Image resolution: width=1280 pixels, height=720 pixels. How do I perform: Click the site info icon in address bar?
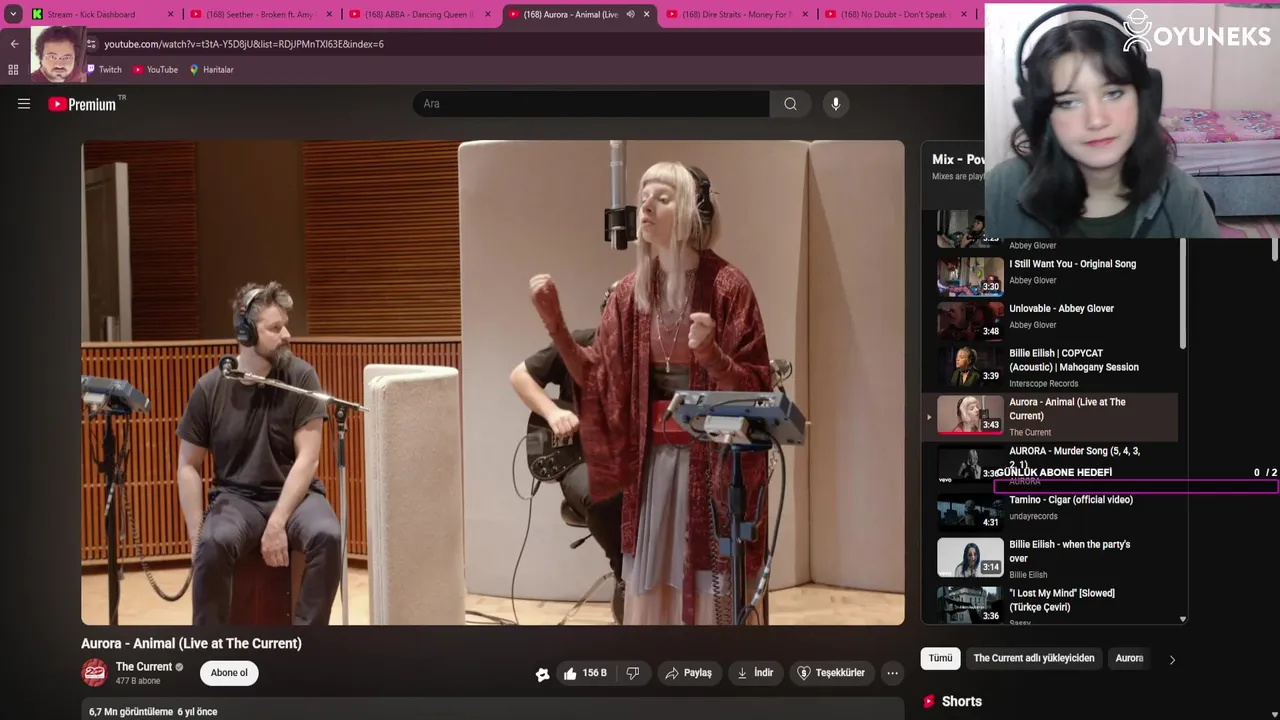pyautogui.click(x=92, y=44)
